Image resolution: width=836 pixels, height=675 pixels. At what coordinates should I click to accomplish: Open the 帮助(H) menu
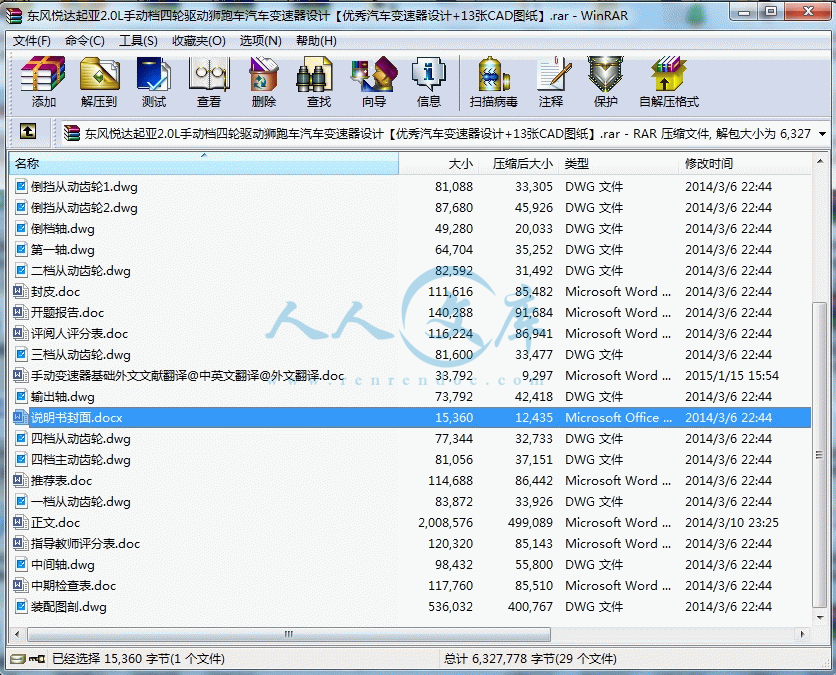[316, 41]
